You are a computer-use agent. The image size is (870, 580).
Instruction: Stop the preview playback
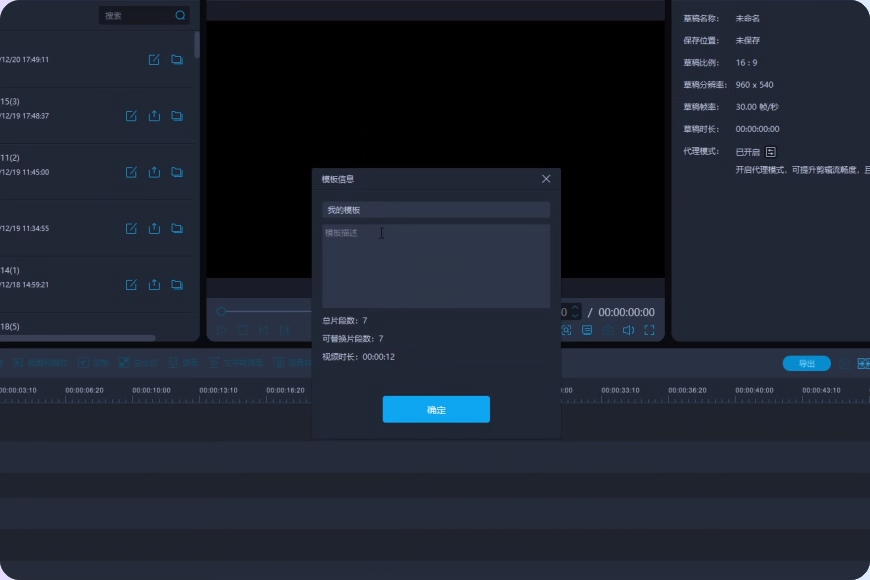click(x=242, y=330)
